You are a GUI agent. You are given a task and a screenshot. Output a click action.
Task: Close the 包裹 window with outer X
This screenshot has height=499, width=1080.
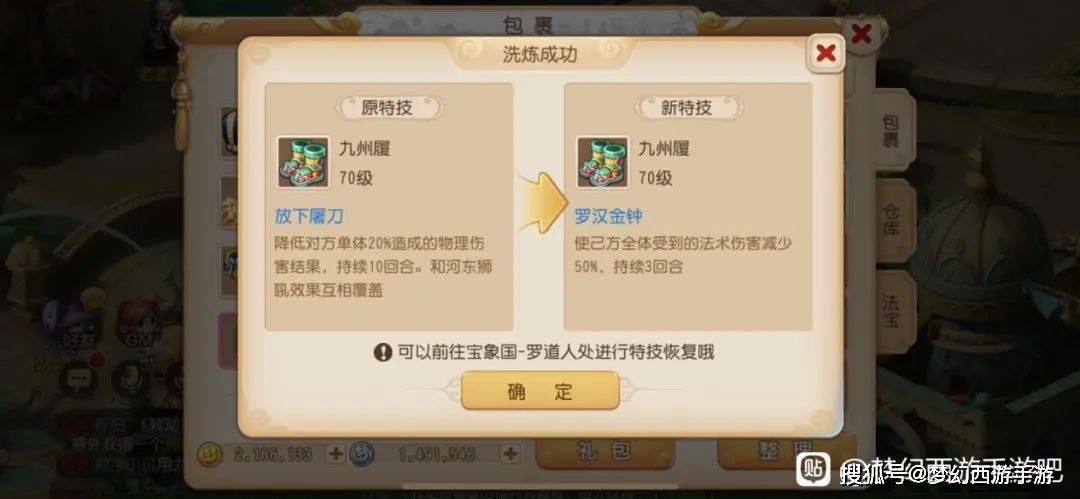[861, 32]
